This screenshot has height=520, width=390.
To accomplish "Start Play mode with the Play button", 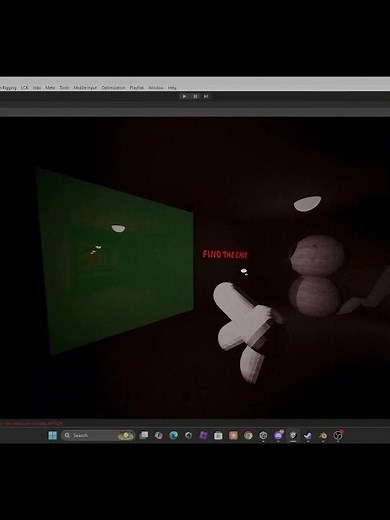I will [x=184, y=96].
